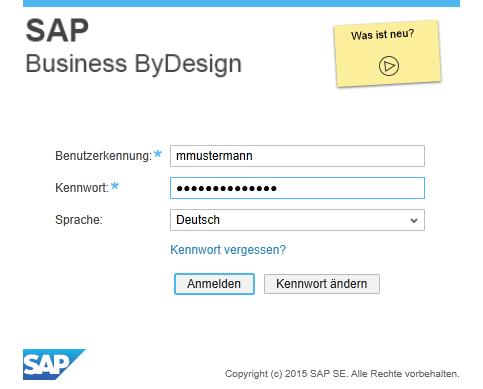Click the SAP logo in the footer
The width and height of the screenshot is (483, 389).
(x=54, y=364)
